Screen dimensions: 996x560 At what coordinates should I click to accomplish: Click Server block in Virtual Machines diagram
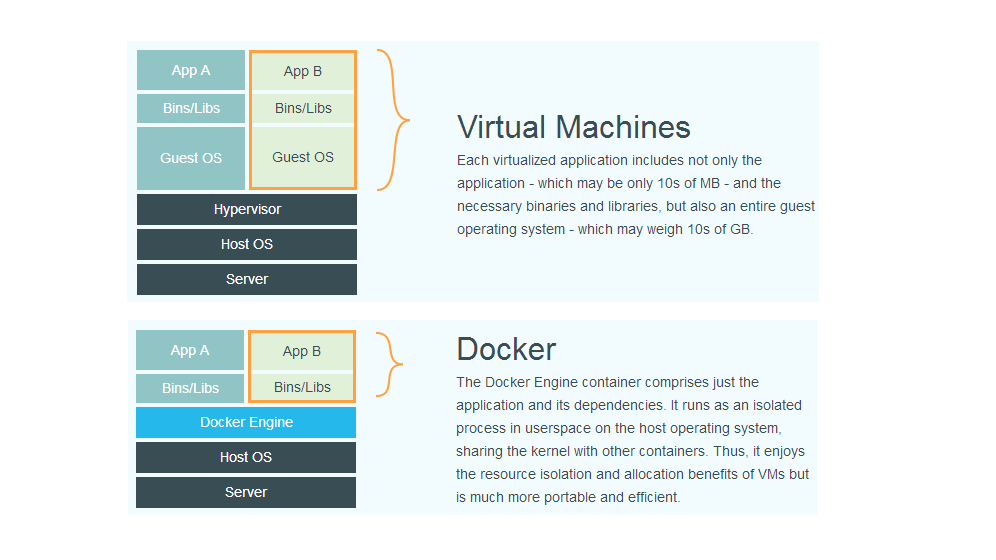click(x=247, y=279)
